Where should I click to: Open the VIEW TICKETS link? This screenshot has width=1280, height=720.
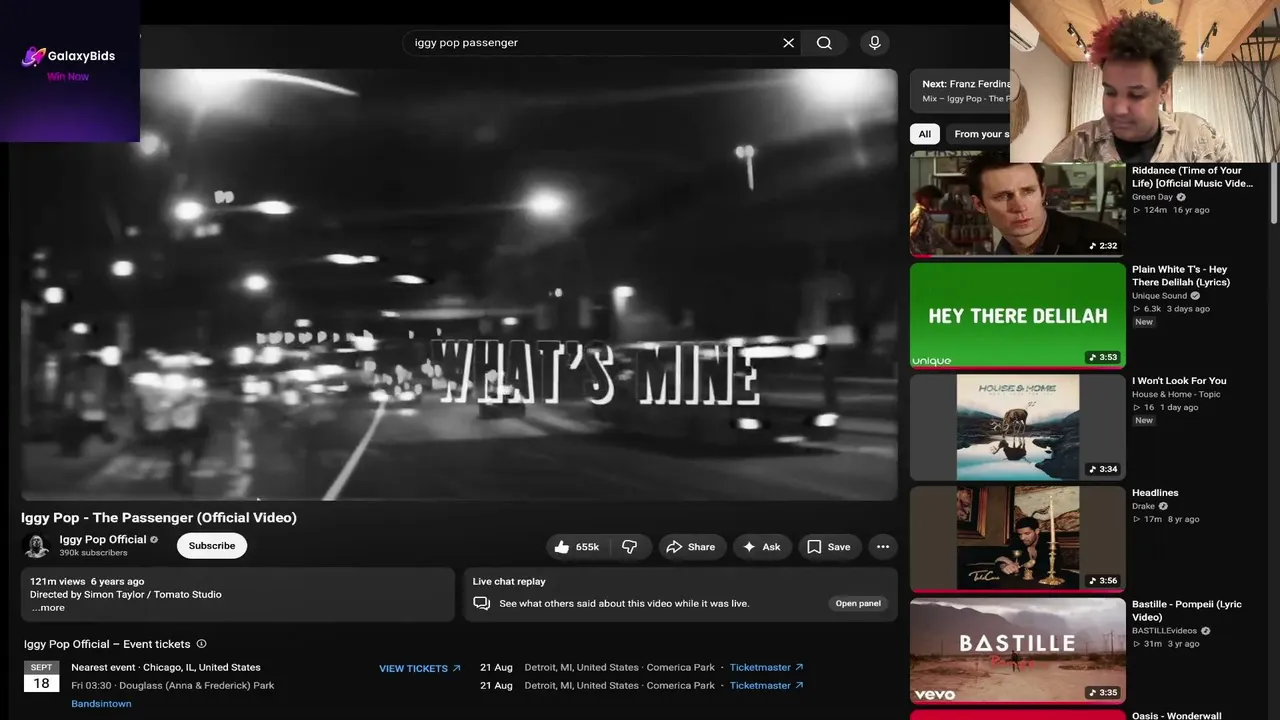pyautogui.click(x=420, y=668)
